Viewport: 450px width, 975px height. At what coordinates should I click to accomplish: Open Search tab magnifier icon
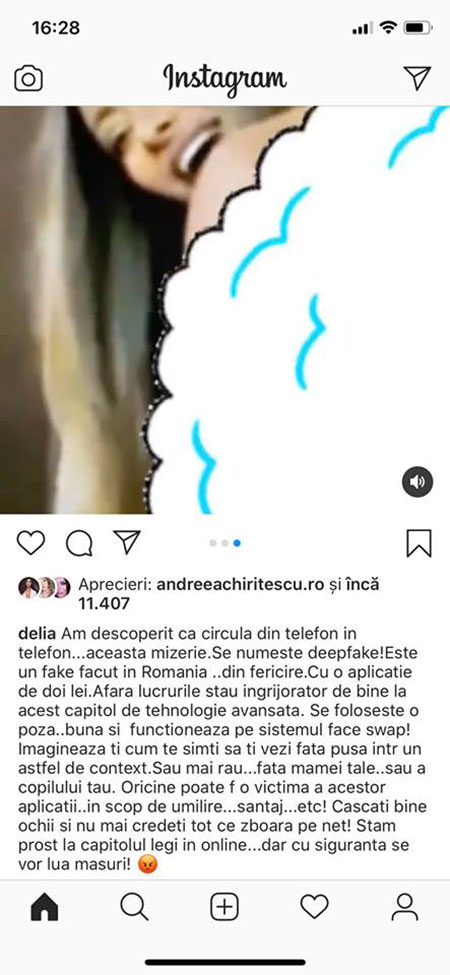134,908
